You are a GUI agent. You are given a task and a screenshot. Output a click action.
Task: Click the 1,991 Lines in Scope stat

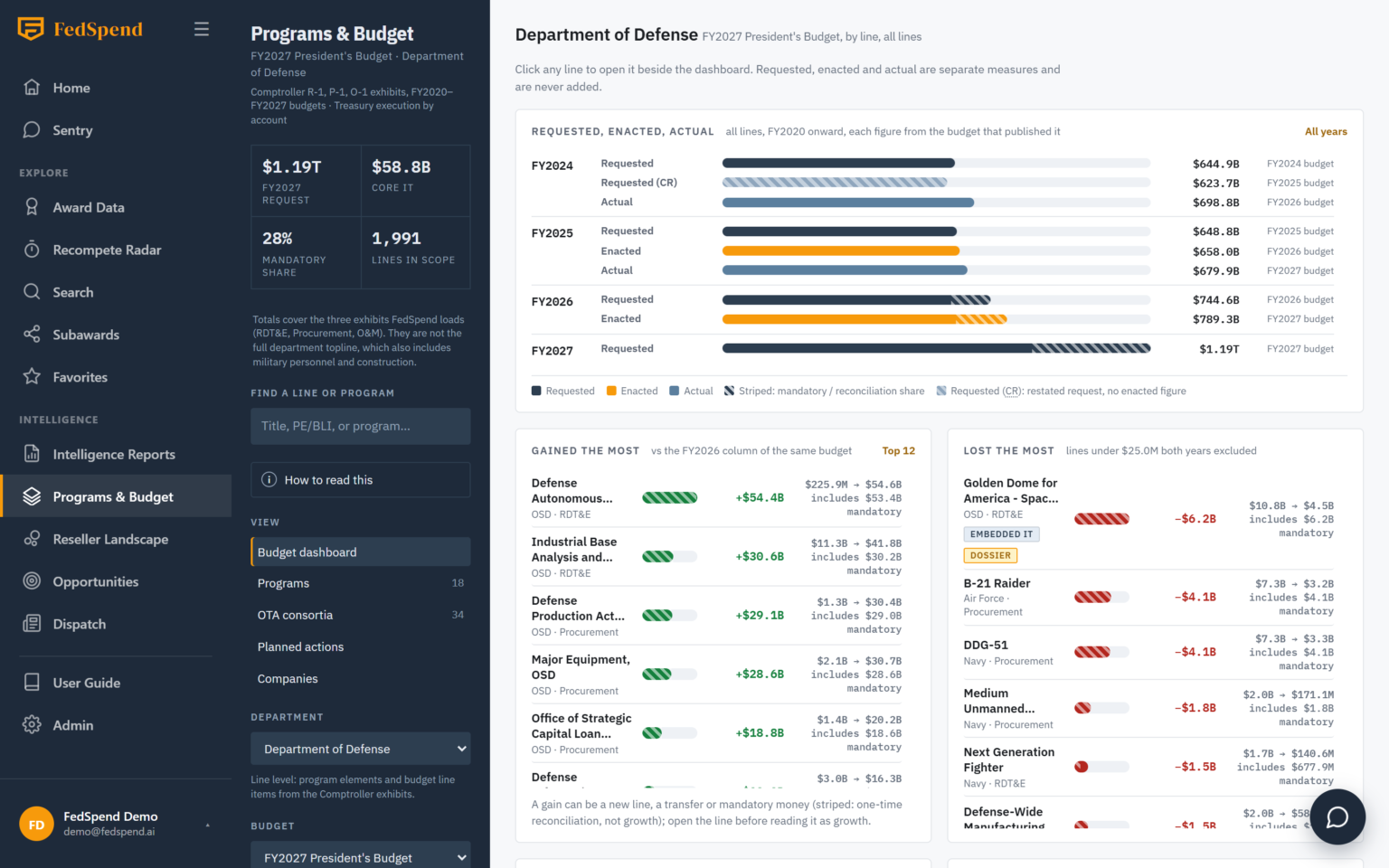416,253
